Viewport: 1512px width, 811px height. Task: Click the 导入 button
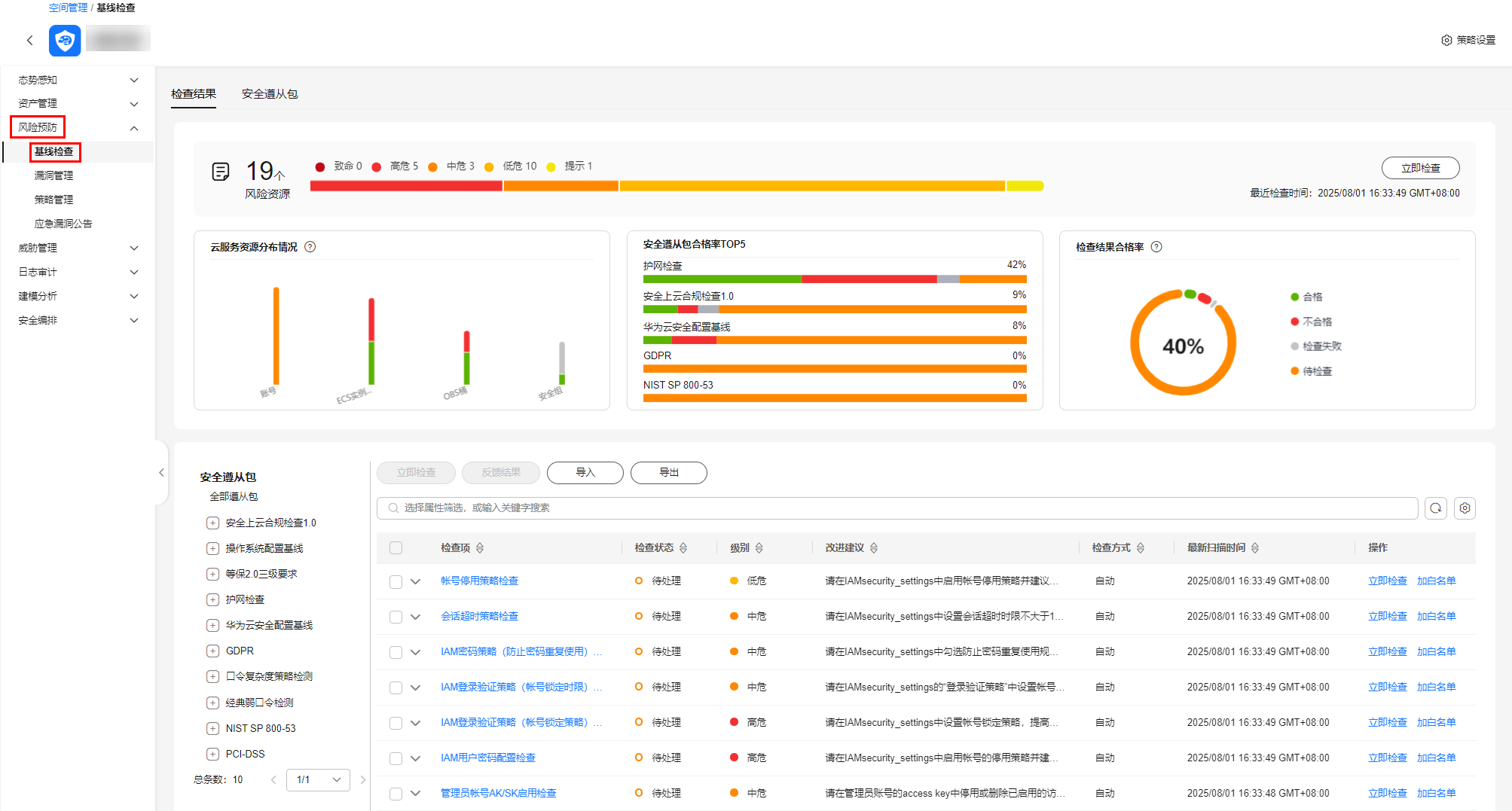[585, 472]
